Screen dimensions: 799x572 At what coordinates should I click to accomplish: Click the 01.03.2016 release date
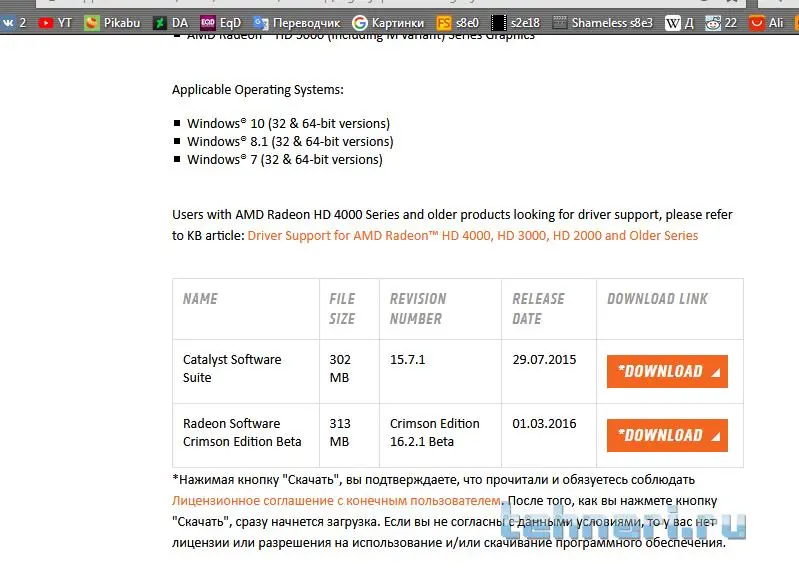tap(544, 424)
